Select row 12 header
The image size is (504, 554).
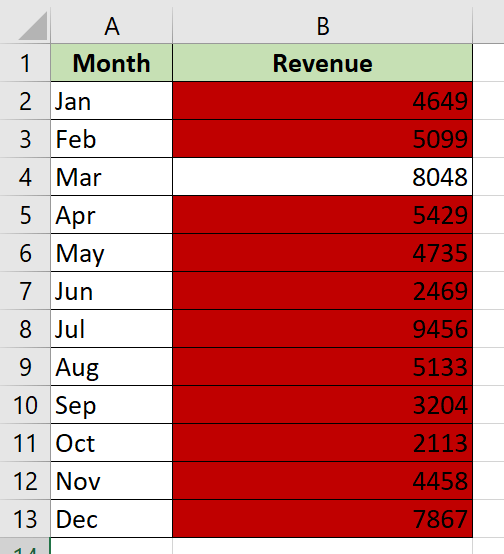[x=25, y=481]
